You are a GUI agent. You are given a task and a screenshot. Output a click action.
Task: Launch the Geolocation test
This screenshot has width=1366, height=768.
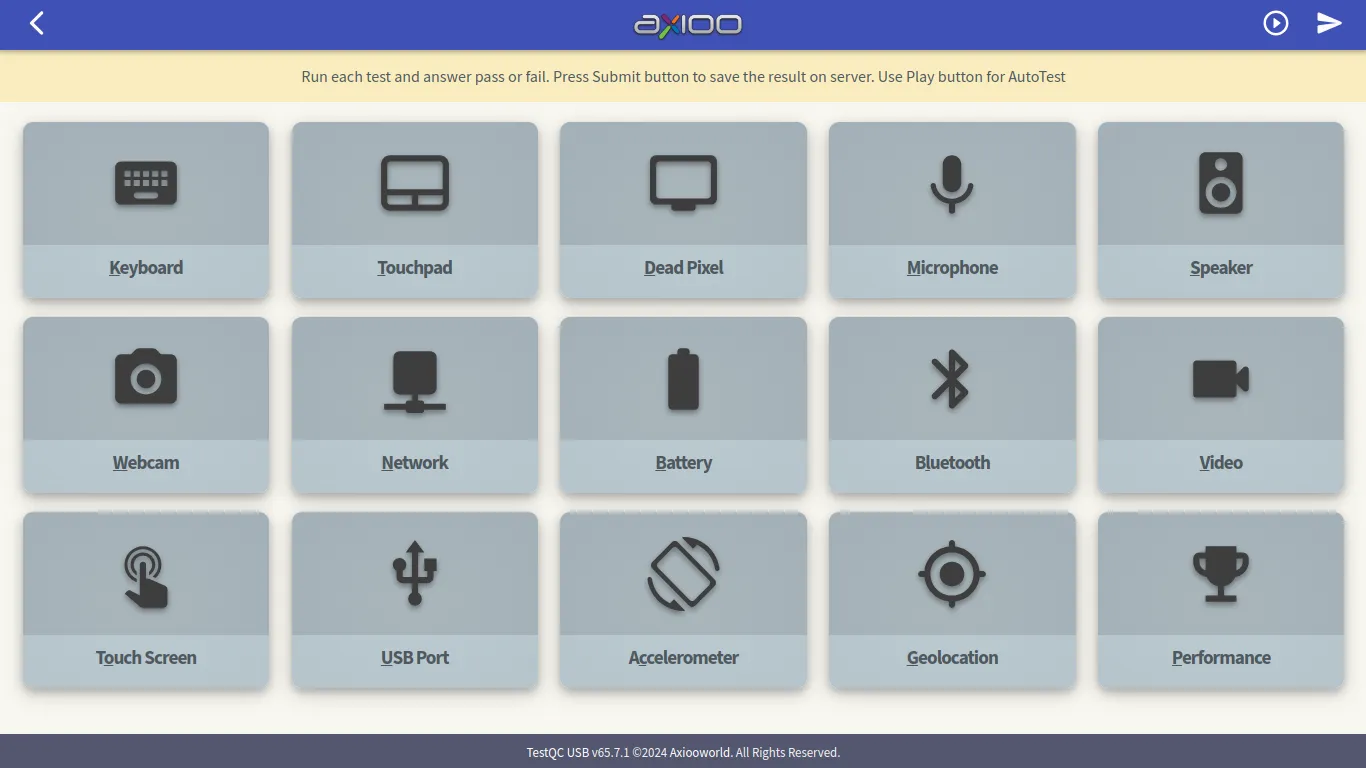pyautogui.click(x=952, y=600)
